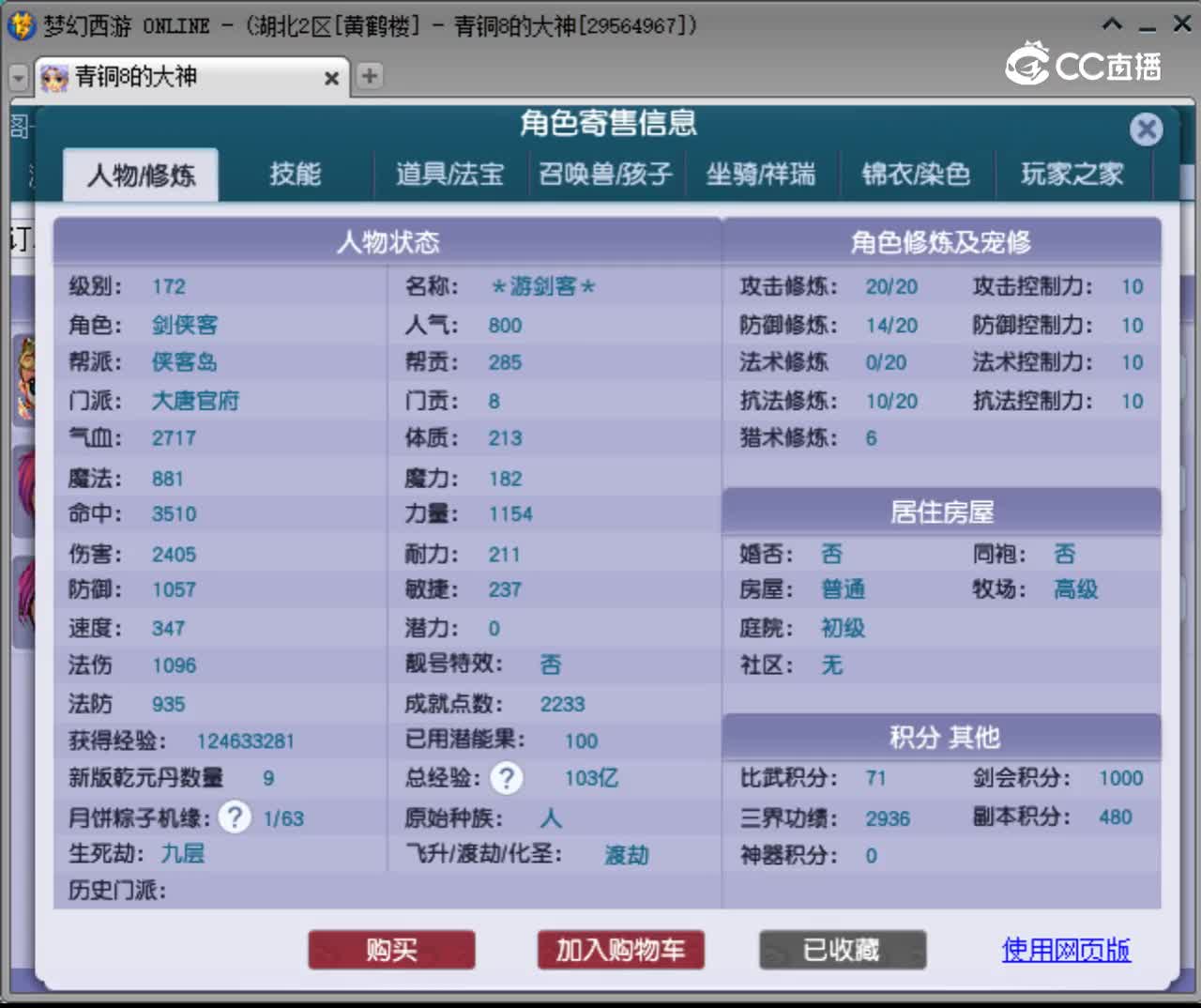Click the 成就点数 value 2233

tap(562, 704)
